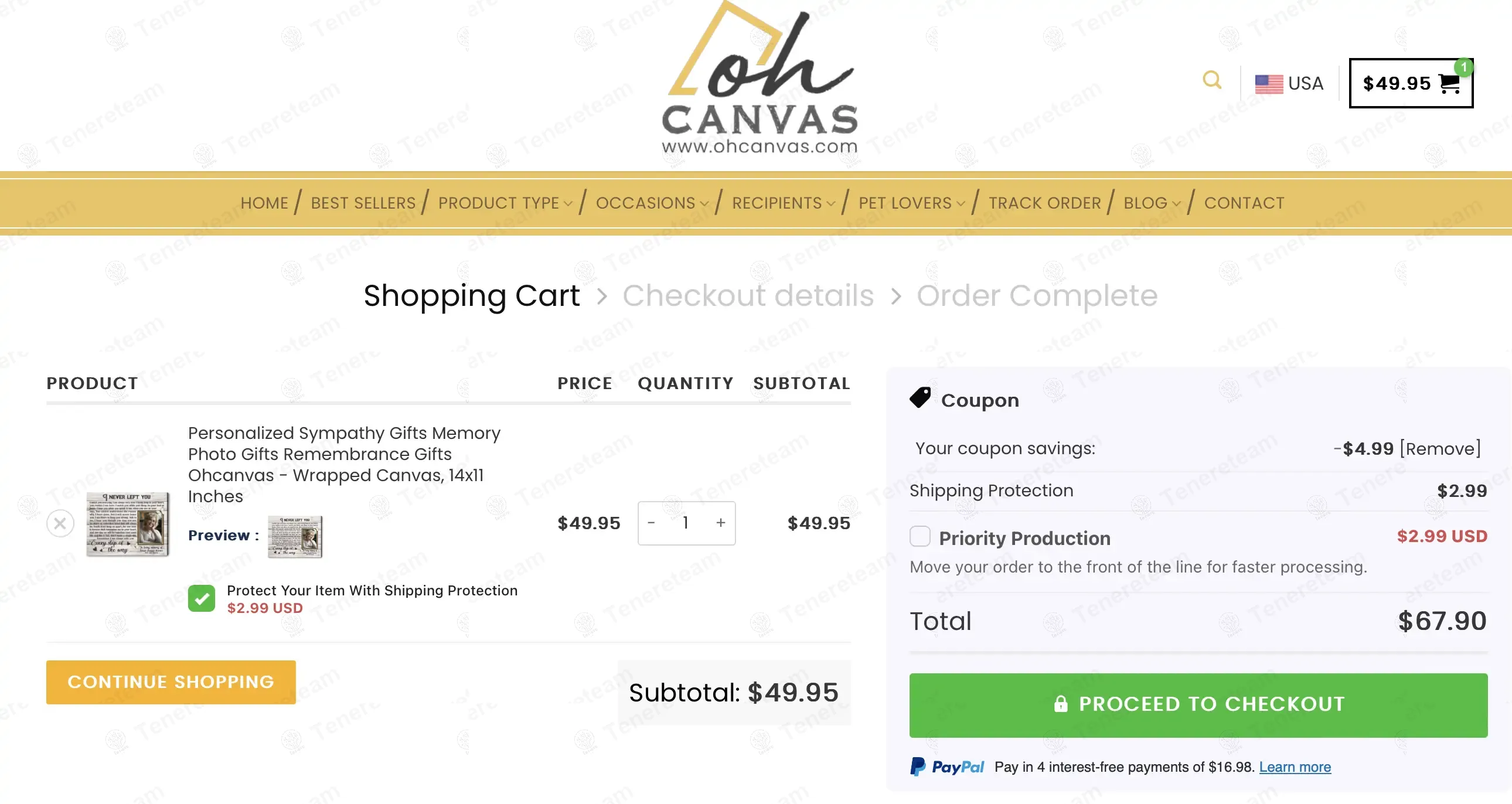
Task: Expand the Product Type dropdown menu
Action: click(505, 203)
